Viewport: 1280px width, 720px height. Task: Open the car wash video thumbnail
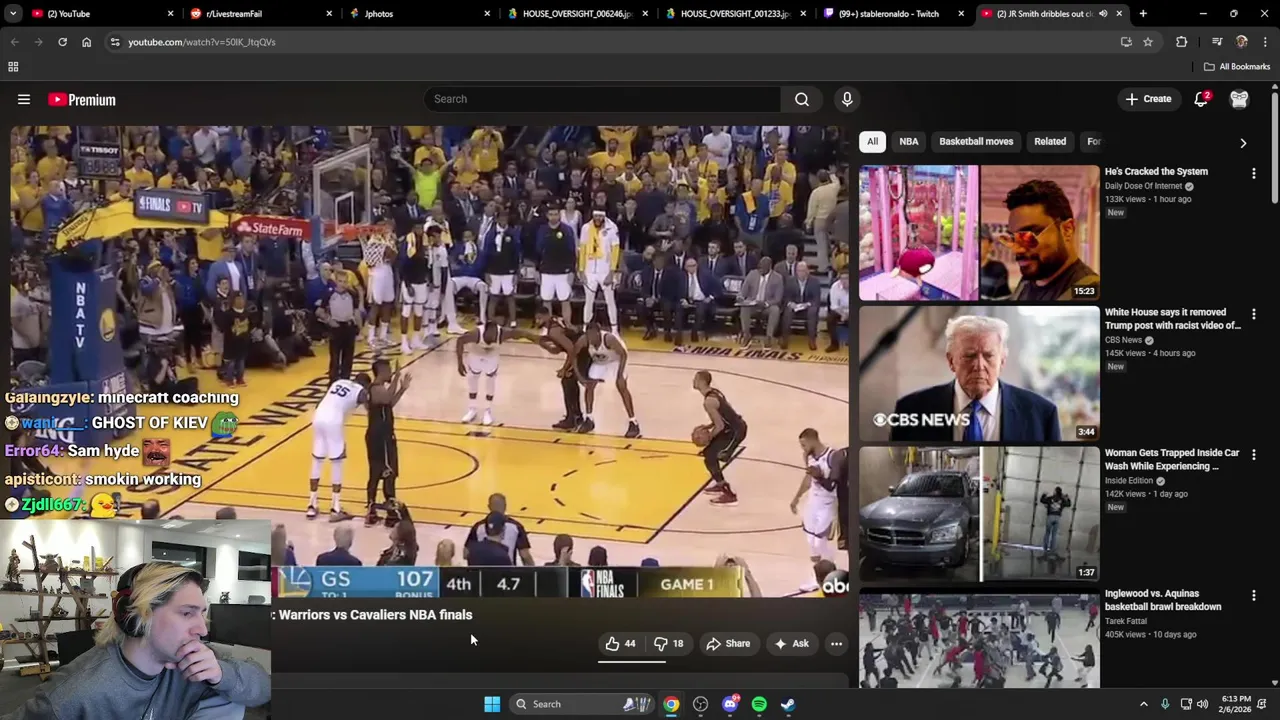979,514
